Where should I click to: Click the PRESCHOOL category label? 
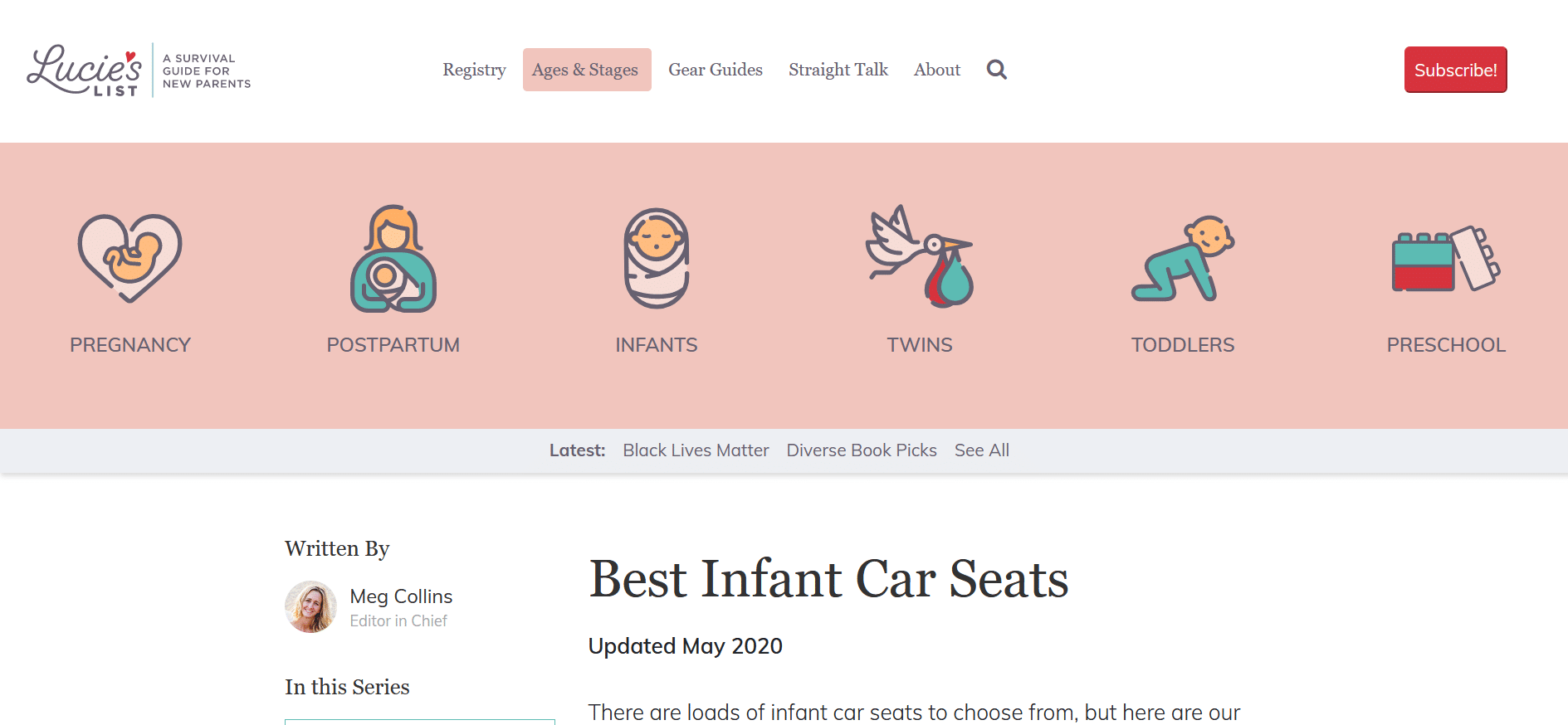pyautogui.click(x=1446, y=345)
